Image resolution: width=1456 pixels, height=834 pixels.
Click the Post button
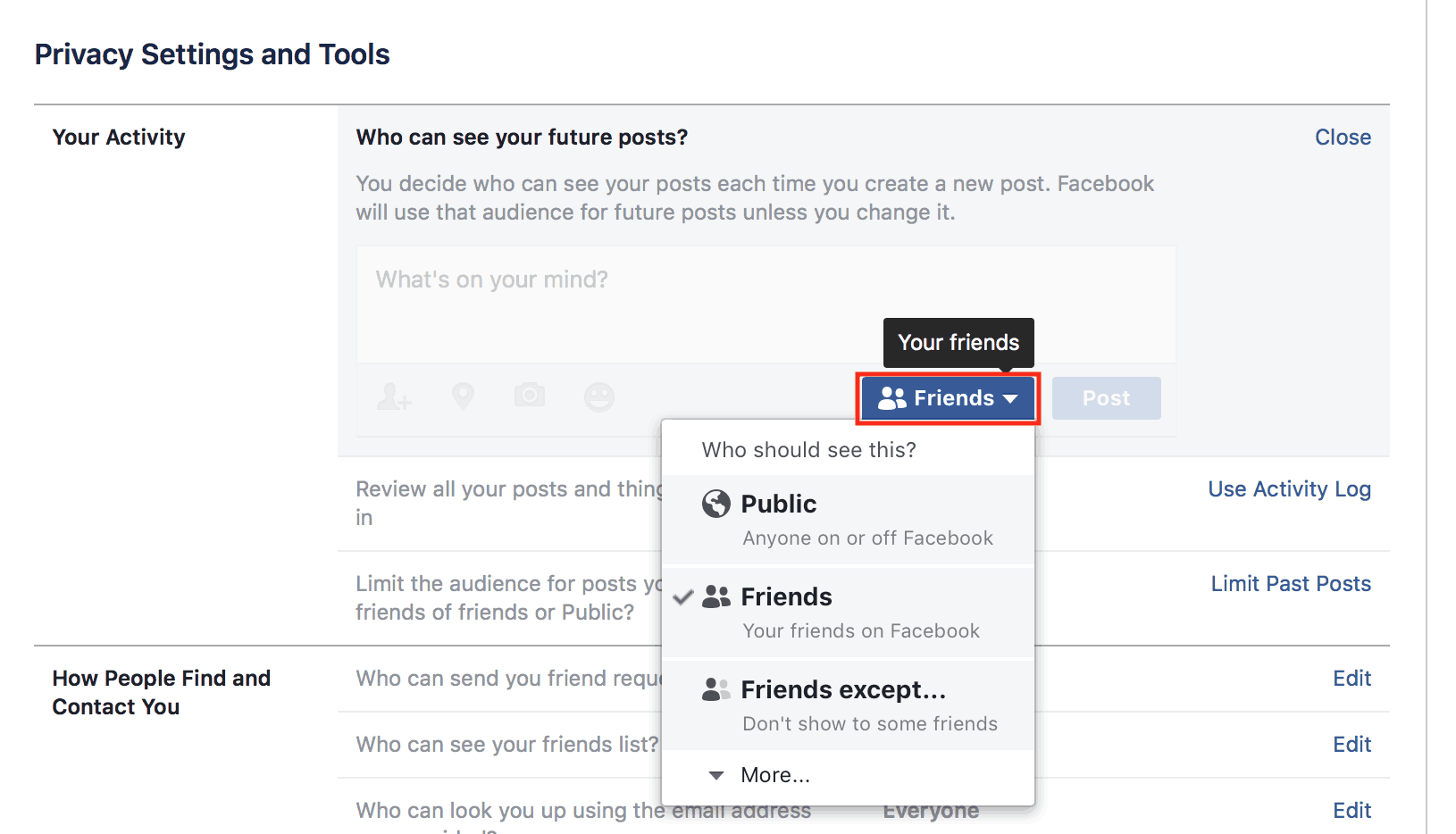tap(1106, 397)
